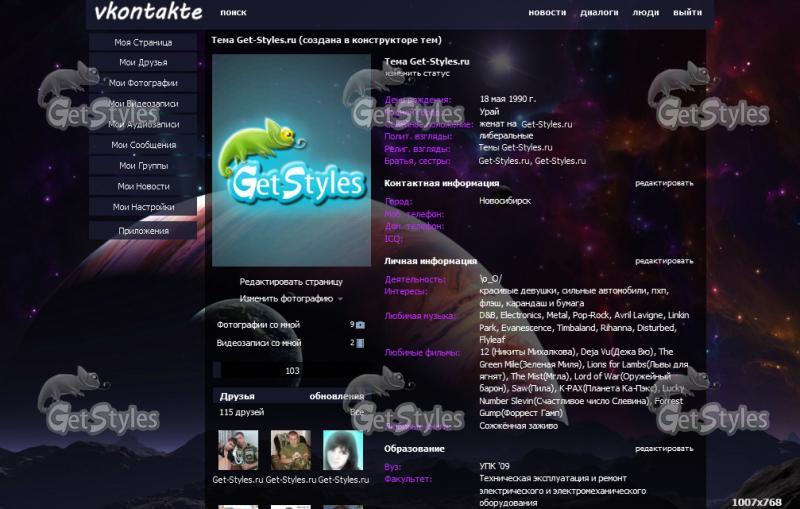Image resolution: width=800 pixels, height=509 pixels.
Task: Open Мои Новости in the sidebar
Action: coord(143,186)
